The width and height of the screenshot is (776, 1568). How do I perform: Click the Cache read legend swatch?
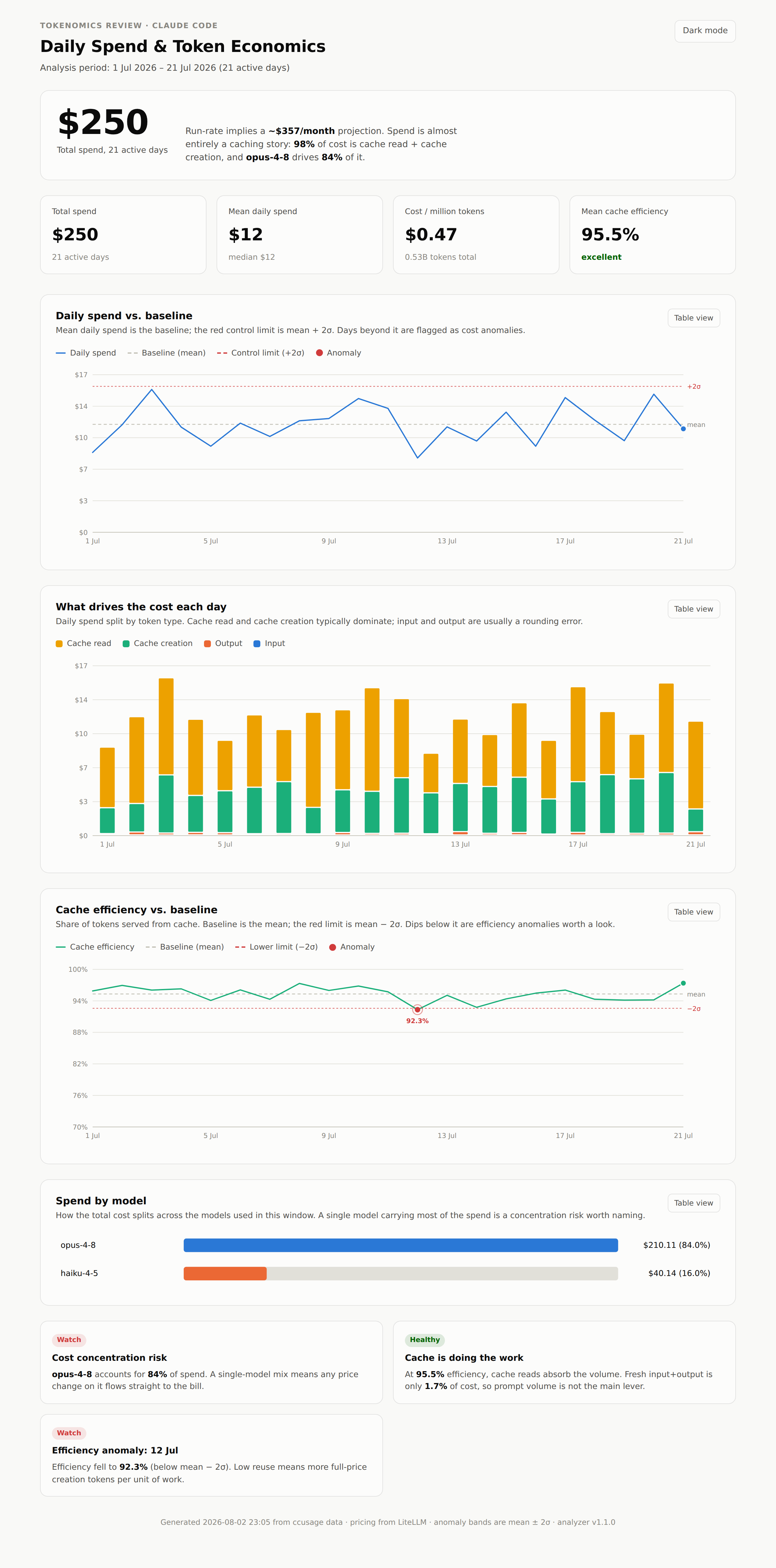pos(59,643)
